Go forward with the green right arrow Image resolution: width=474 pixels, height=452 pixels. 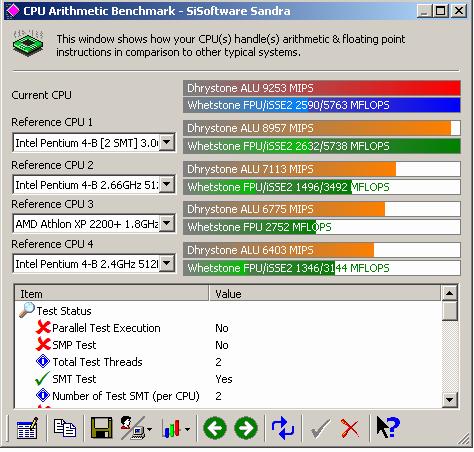[x=246, y=428]
